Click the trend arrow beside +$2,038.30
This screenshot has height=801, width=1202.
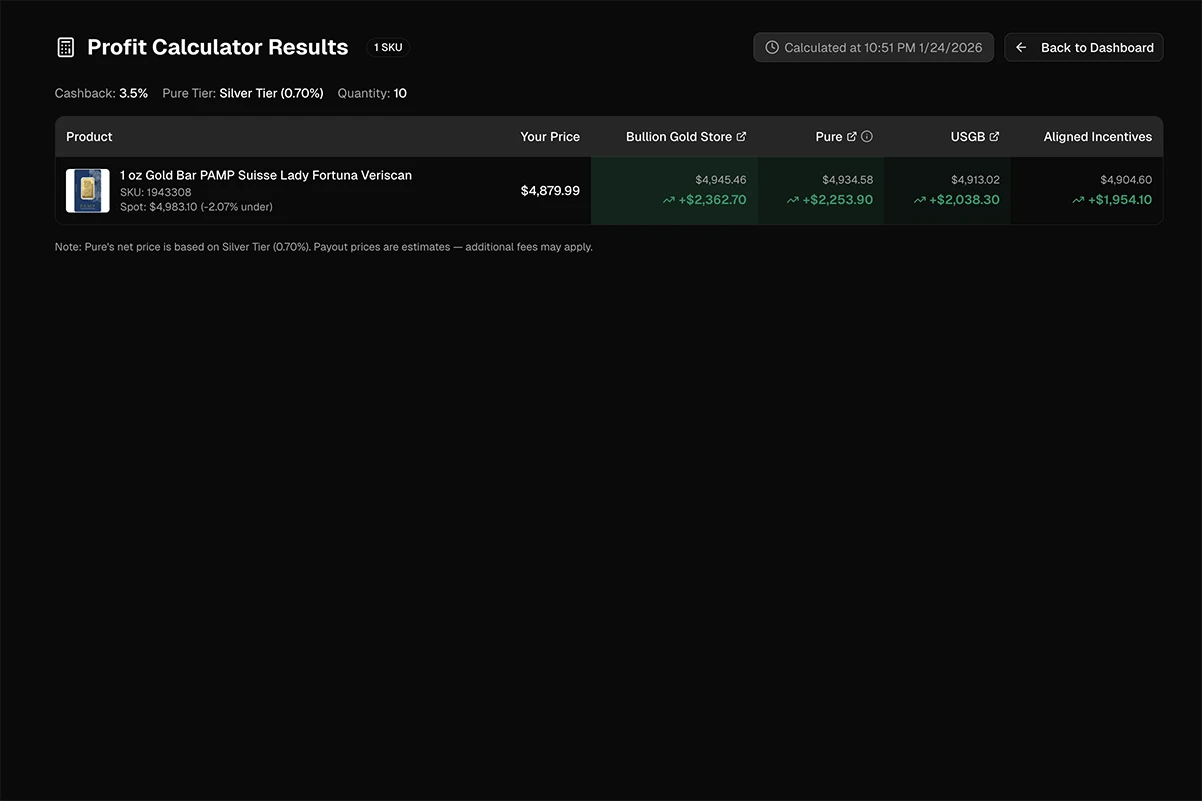[x=918, y=199]
